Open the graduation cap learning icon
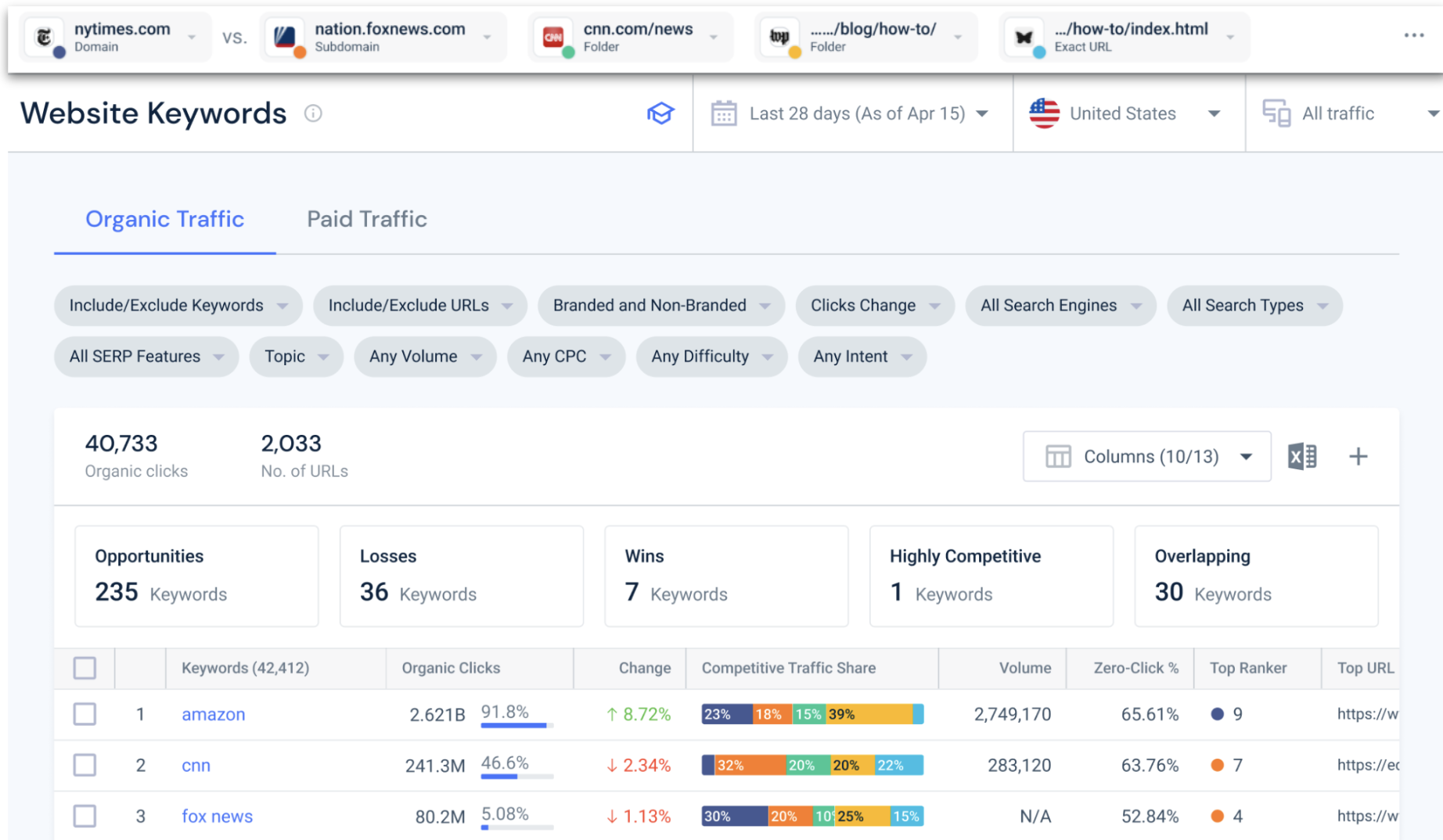The width and height of the screenshot is (1443, 840). (660, 113)
